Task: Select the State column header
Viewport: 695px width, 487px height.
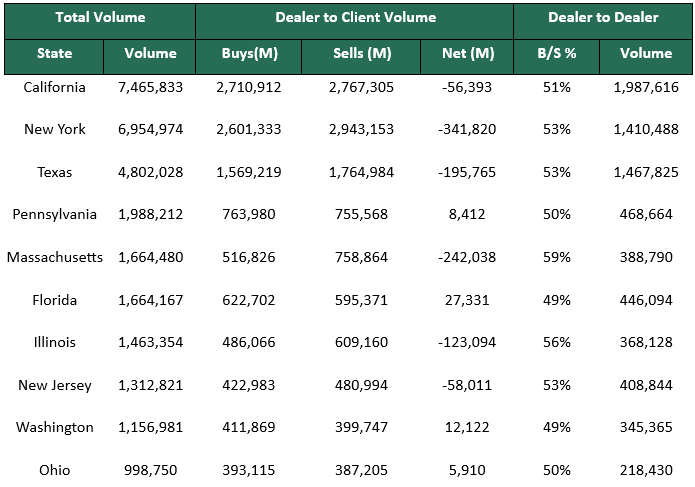Action: click(54, 54)
